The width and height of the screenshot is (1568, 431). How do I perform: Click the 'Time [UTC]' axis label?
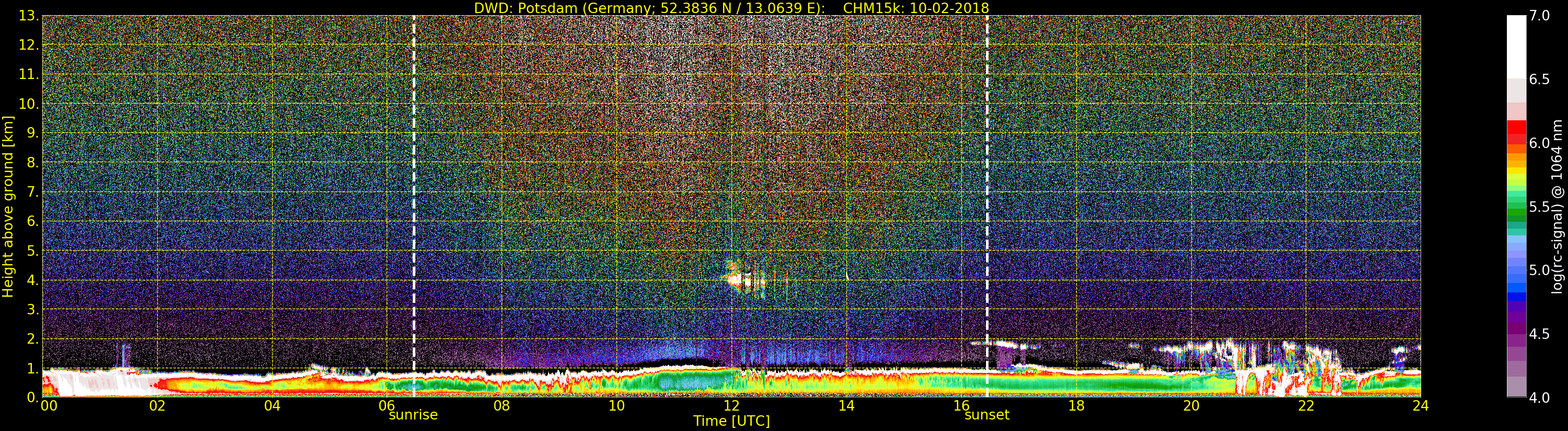731,421
